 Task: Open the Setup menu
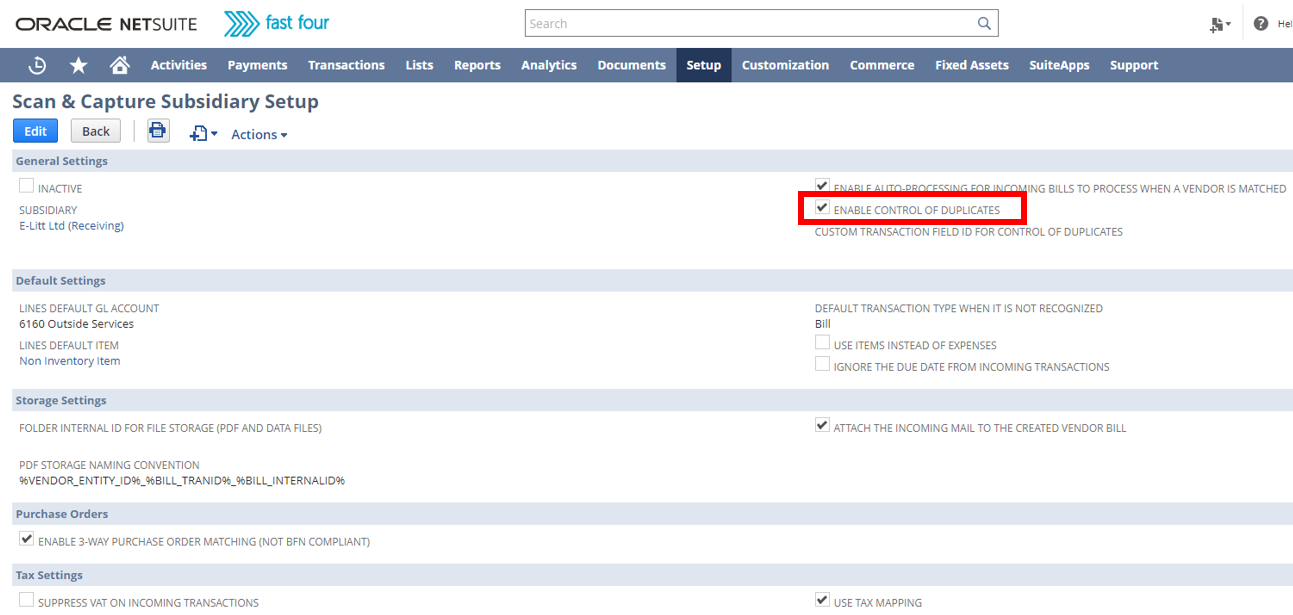click(x=704, y=65)
